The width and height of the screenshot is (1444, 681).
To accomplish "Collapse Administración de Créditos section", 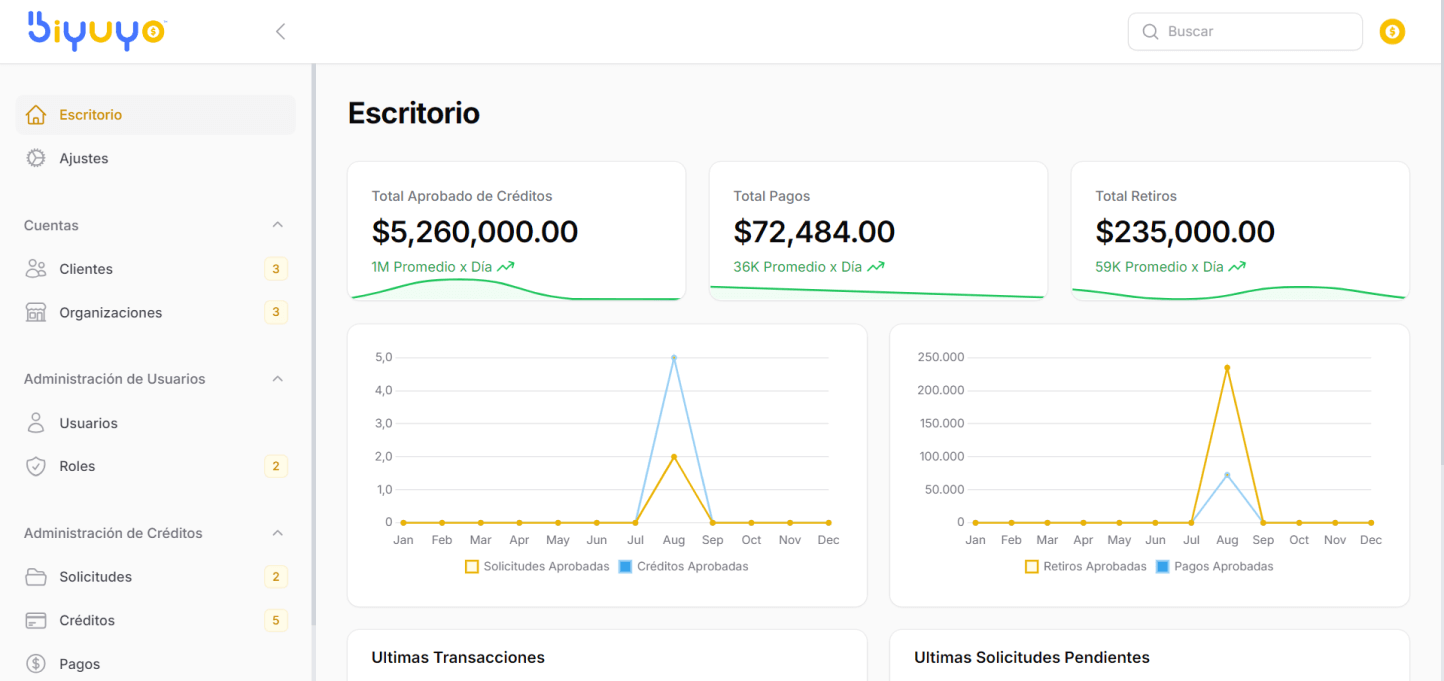I will (278, 533).
